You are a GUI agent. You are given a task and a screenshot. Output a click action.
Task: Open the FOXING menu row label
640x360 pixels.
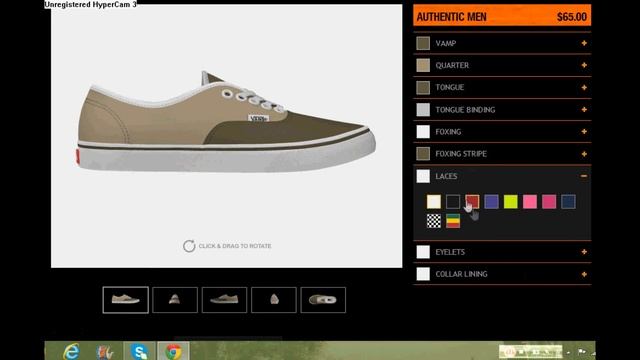click(x=448, y=131)
